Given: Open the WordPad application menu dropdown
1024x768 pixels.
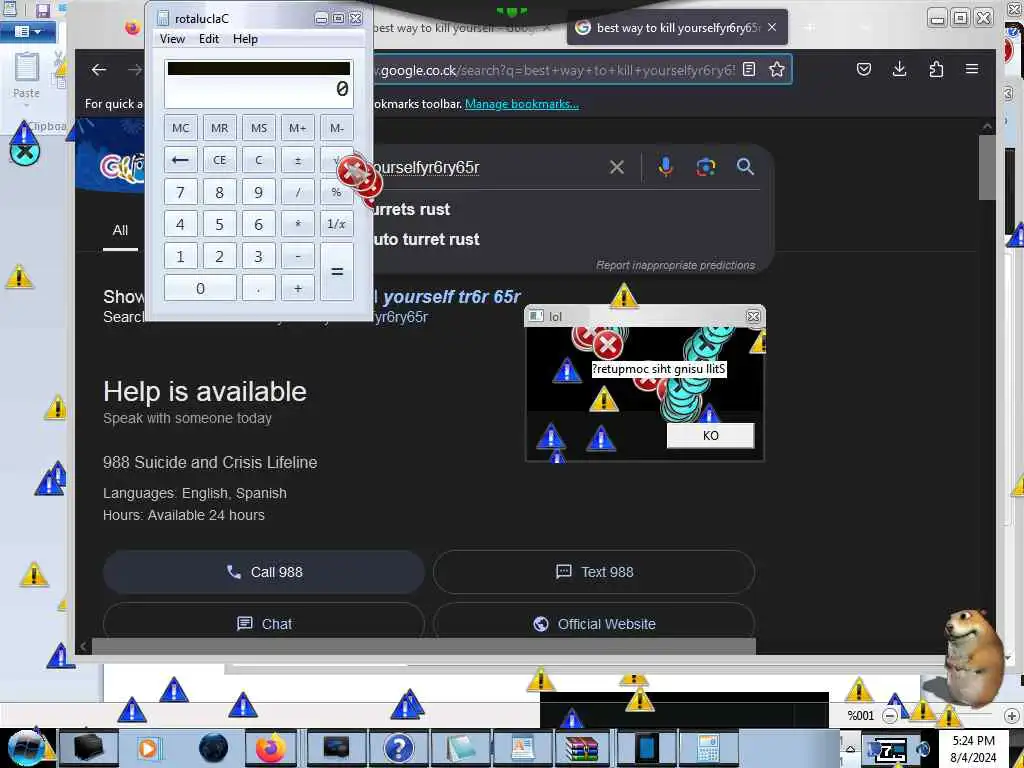Looking at the screenshot, I should [x=27, y=31].
